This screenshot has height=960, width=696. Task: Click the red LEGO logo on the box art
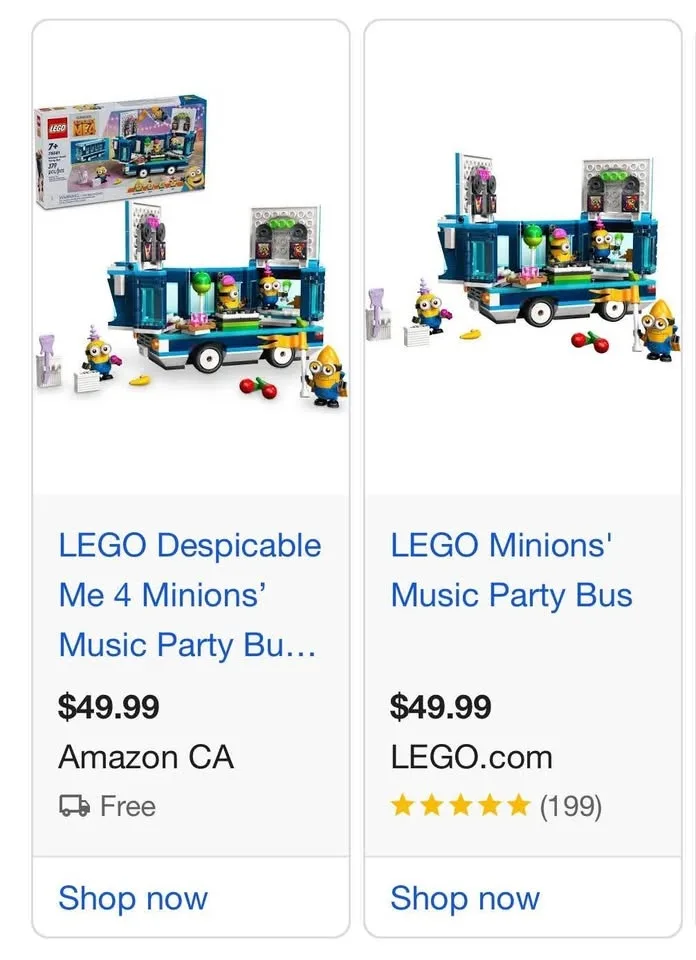tap(57, 128)
